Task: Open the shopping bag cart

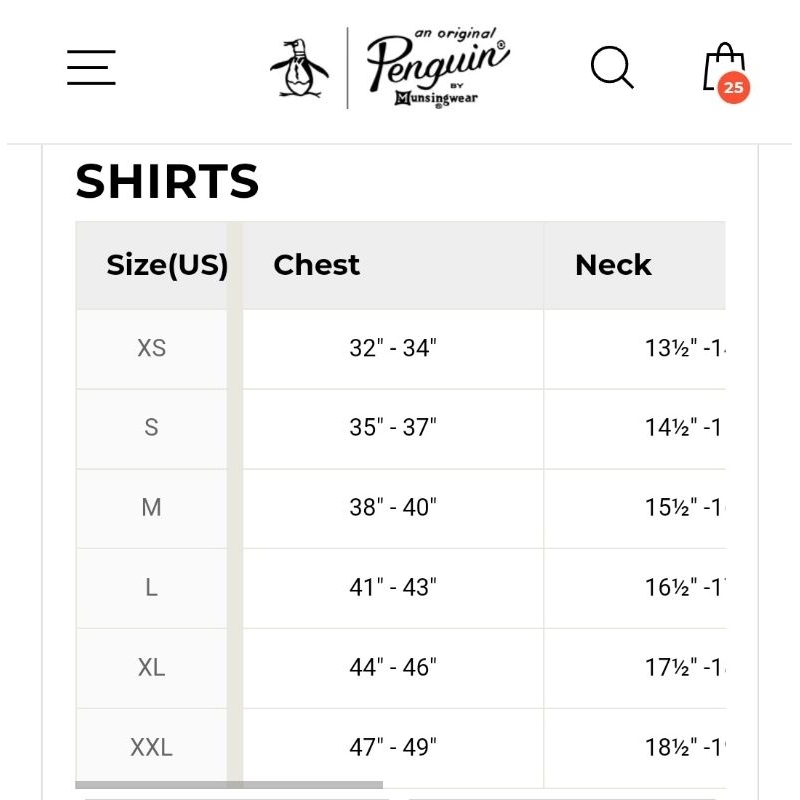Action: pos(725,70)
